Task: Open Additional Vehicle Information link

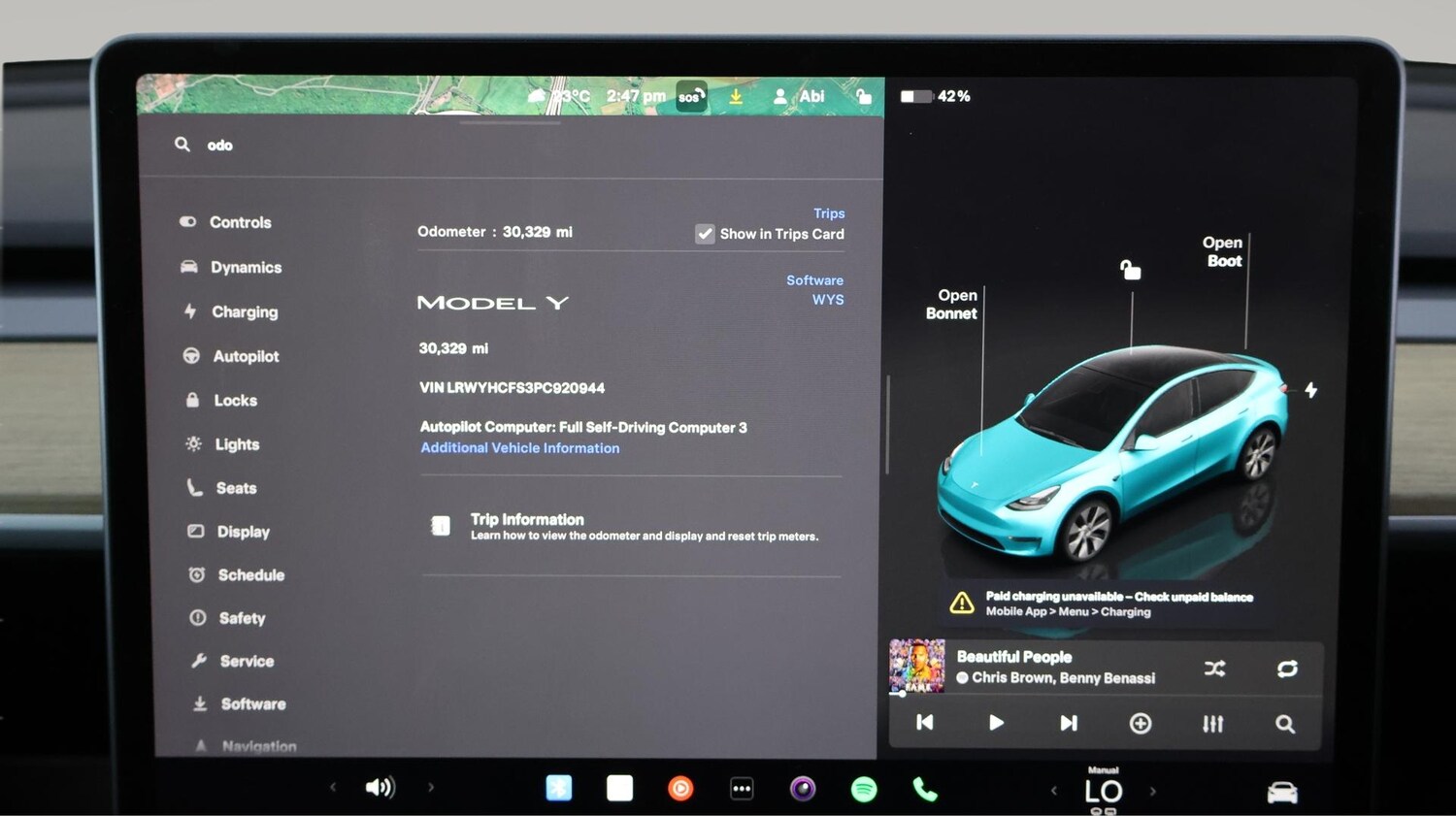Action: pos(520,448)
